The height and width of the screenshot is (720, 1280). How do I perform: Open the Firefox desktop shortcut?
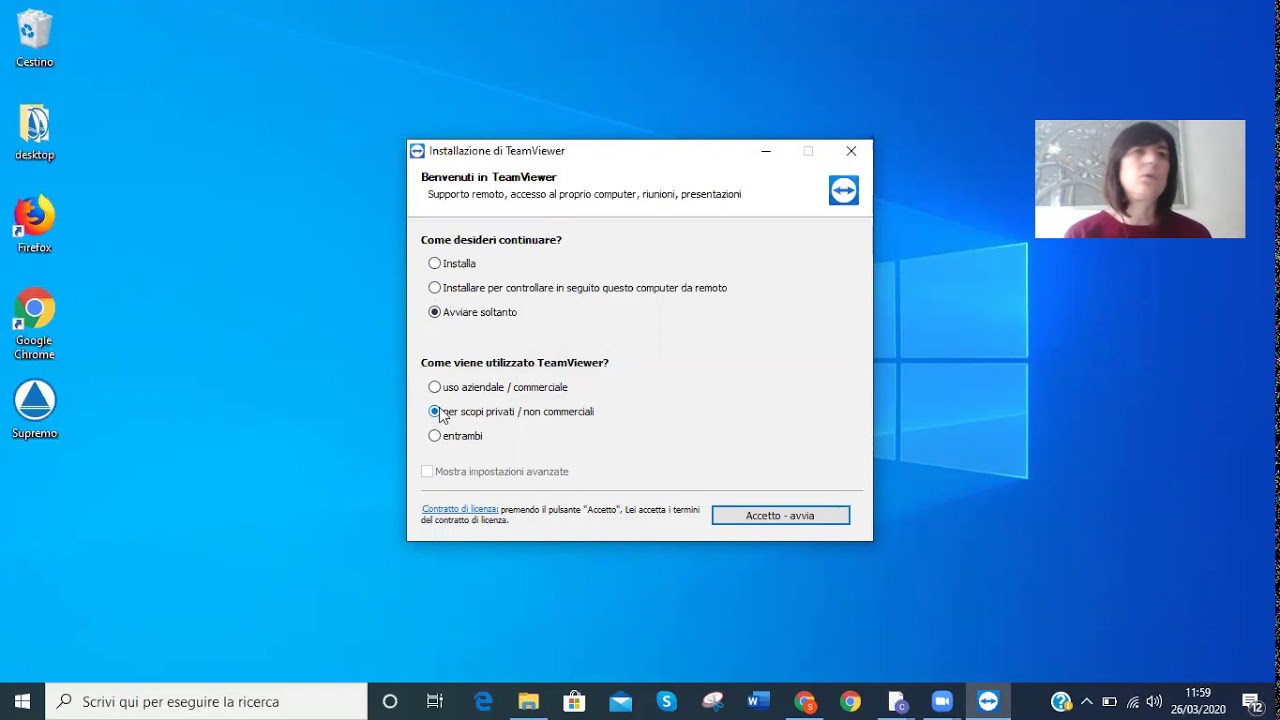click(34, 225)
